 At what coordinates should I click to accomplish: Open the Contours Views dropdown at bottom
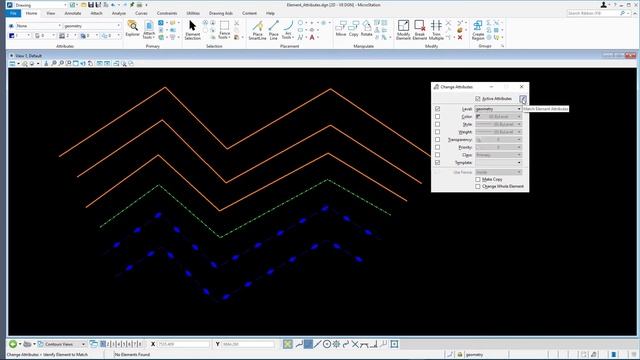[62, 344]
